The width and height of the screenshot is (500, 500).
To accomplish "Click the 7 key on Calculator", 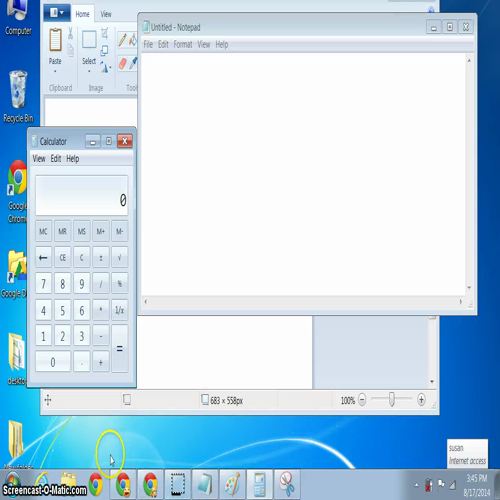I will (x=43, y=284).
